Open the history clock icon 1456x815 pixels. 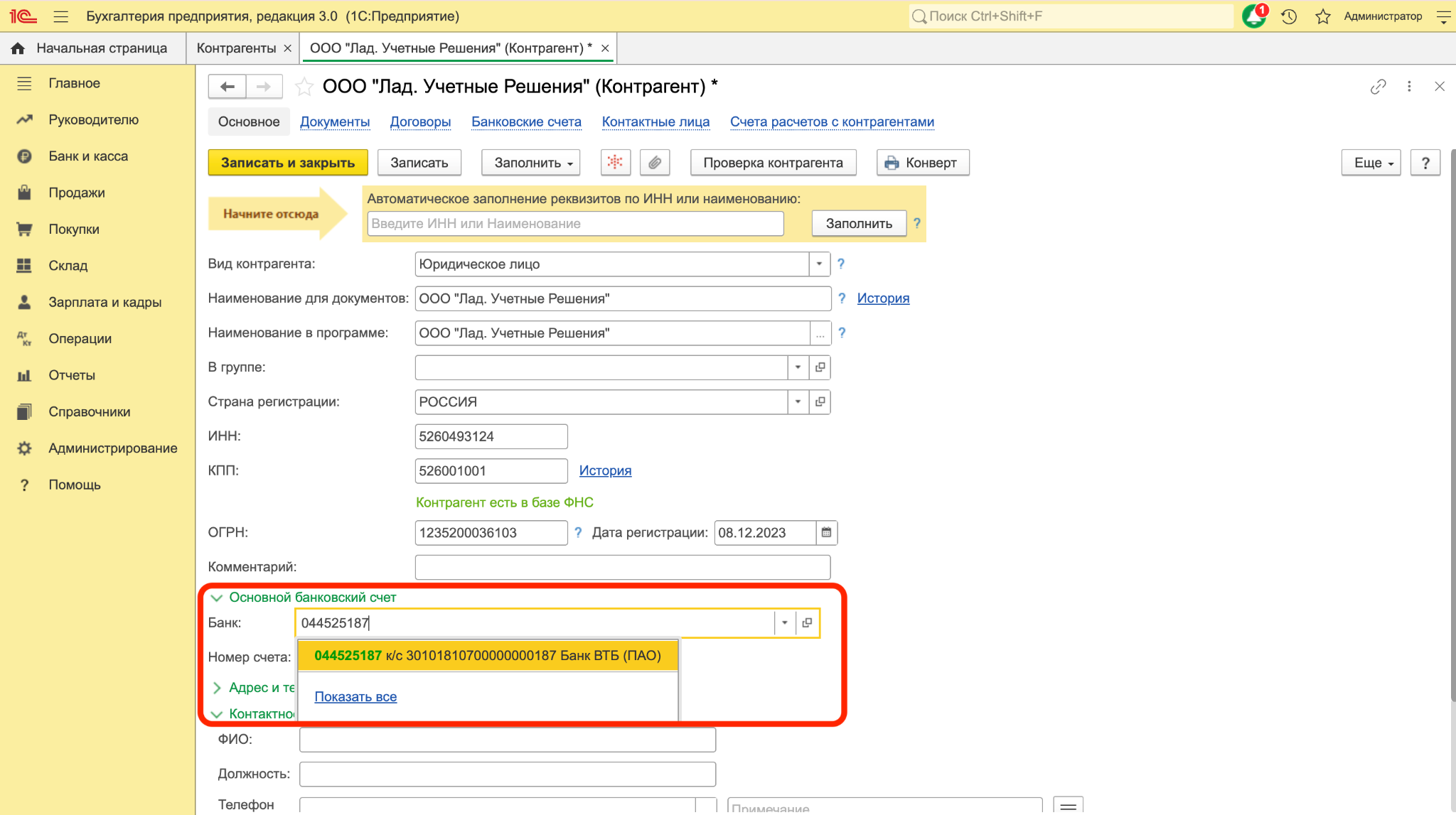(x=1289, y=16)
